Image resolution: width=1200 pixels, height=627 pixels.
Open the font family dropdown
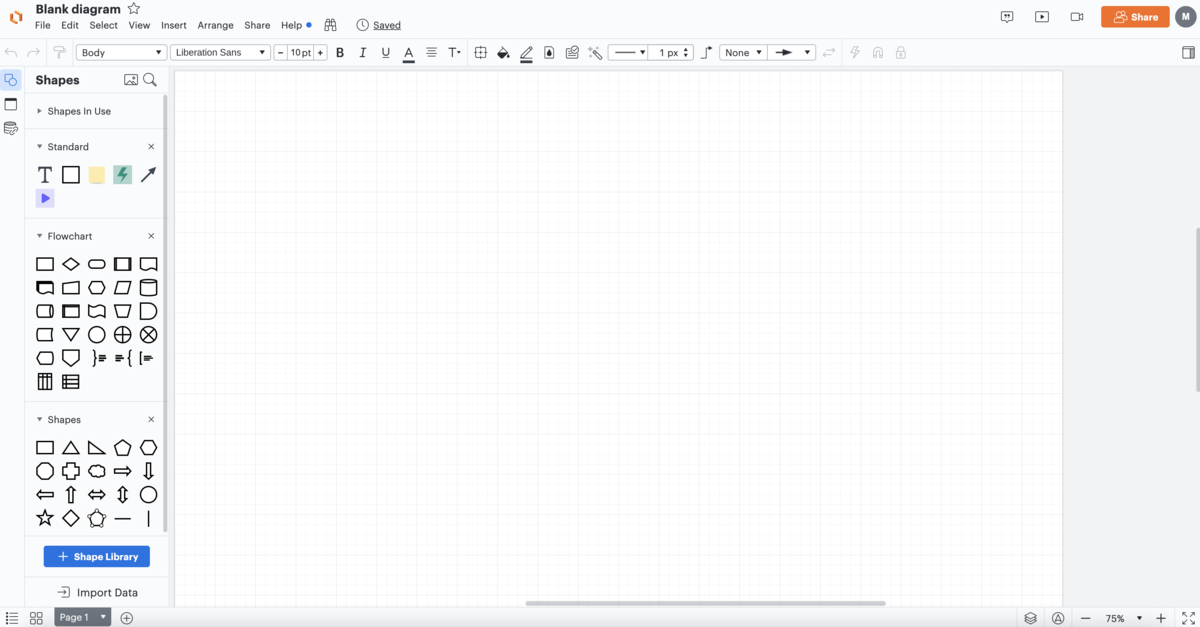click(220, 52)
